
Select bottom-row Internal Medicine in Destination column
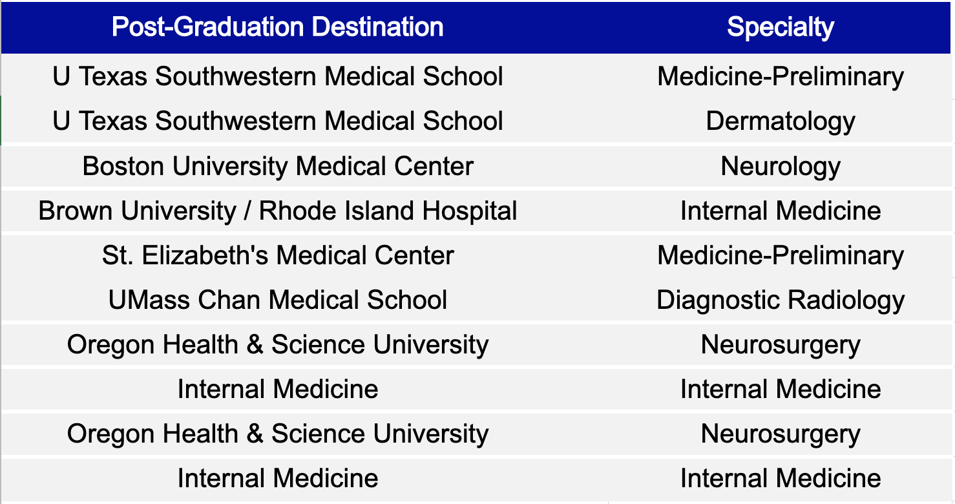(277, 478)
